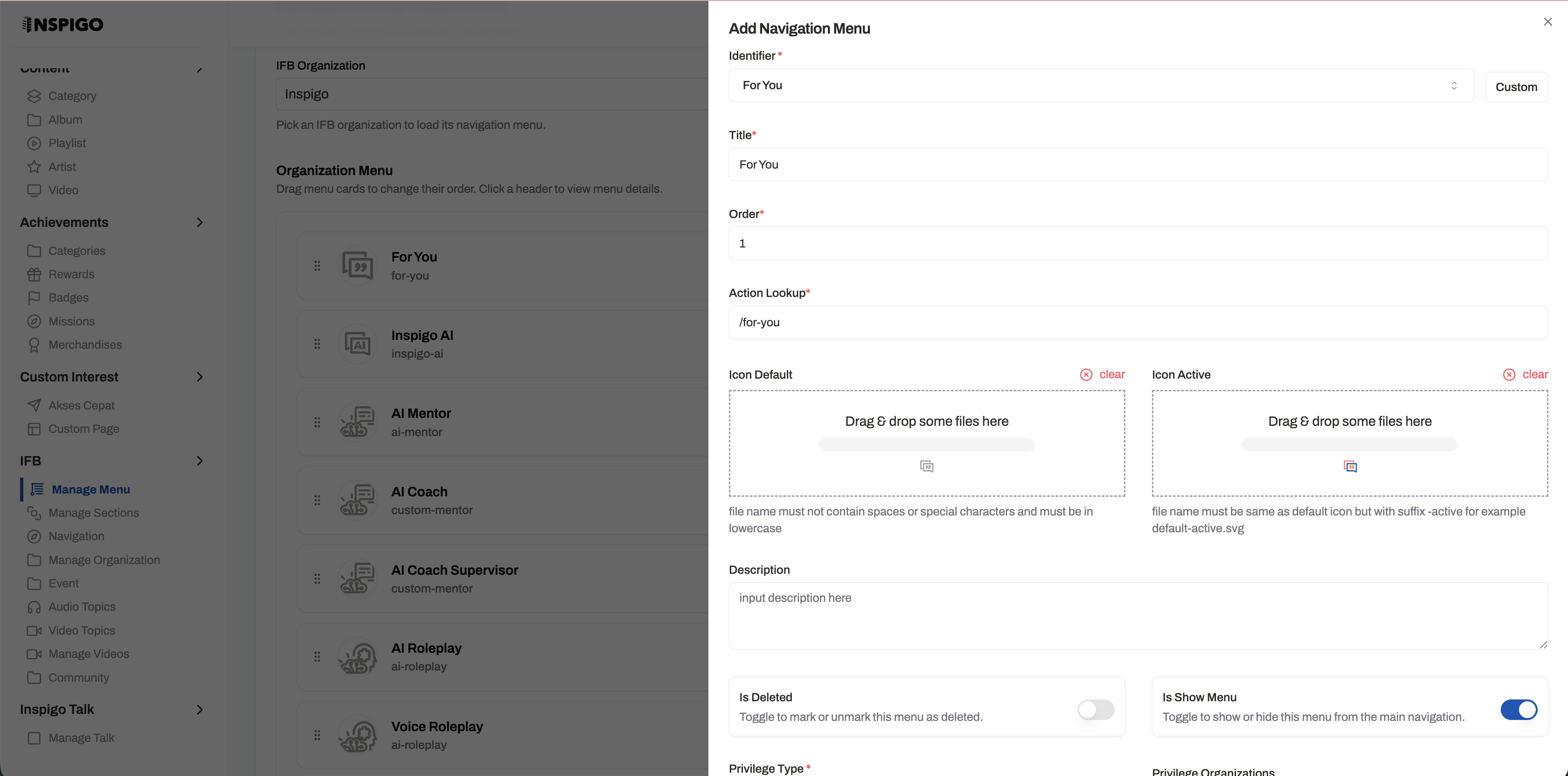1568x776 pixels.
Task: Click the Merchandises award icon
Action: click(34, 345)
